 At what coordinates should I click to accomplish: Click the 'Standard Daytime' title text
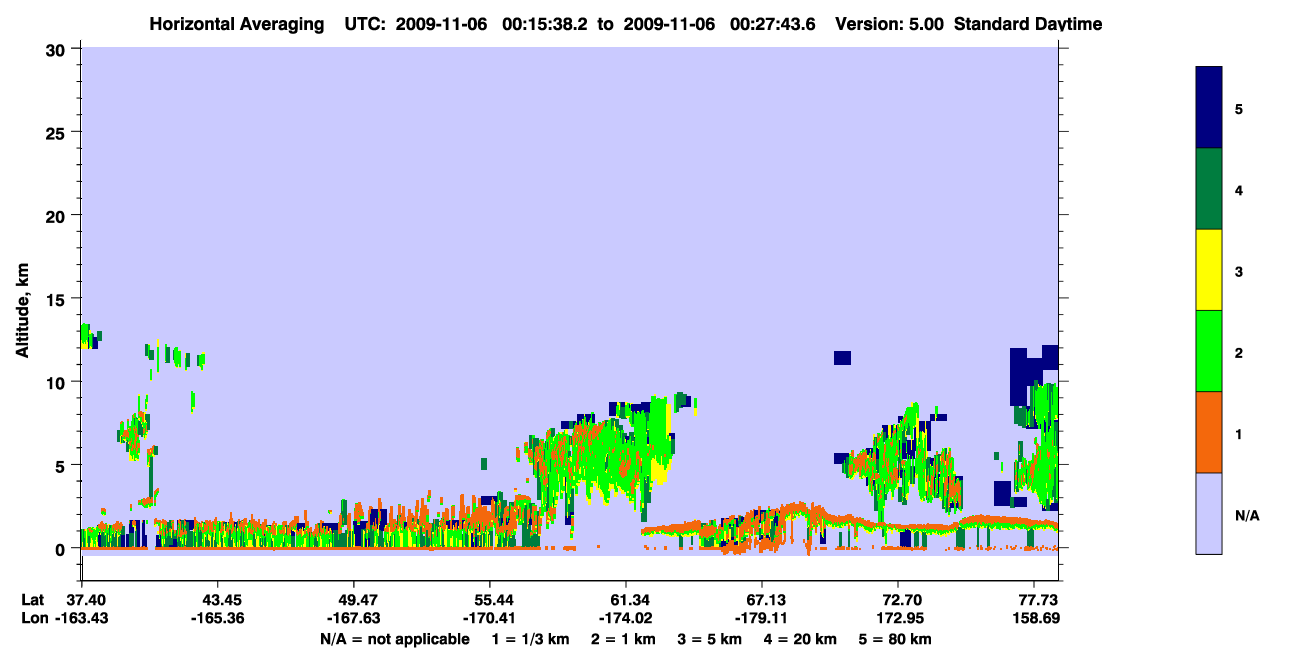coord(1029,24)
